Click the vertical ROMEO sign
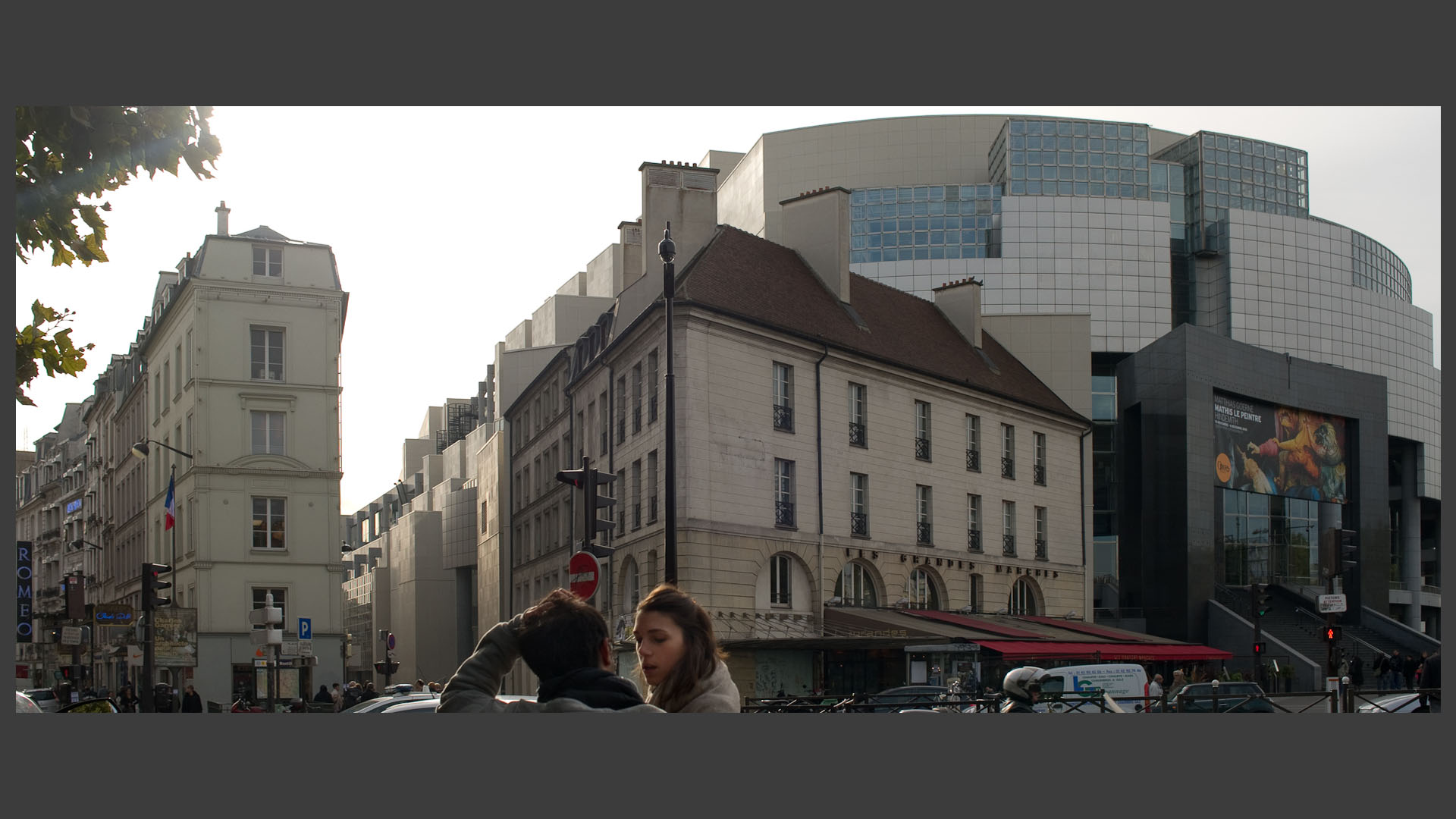 coord(24,591)
